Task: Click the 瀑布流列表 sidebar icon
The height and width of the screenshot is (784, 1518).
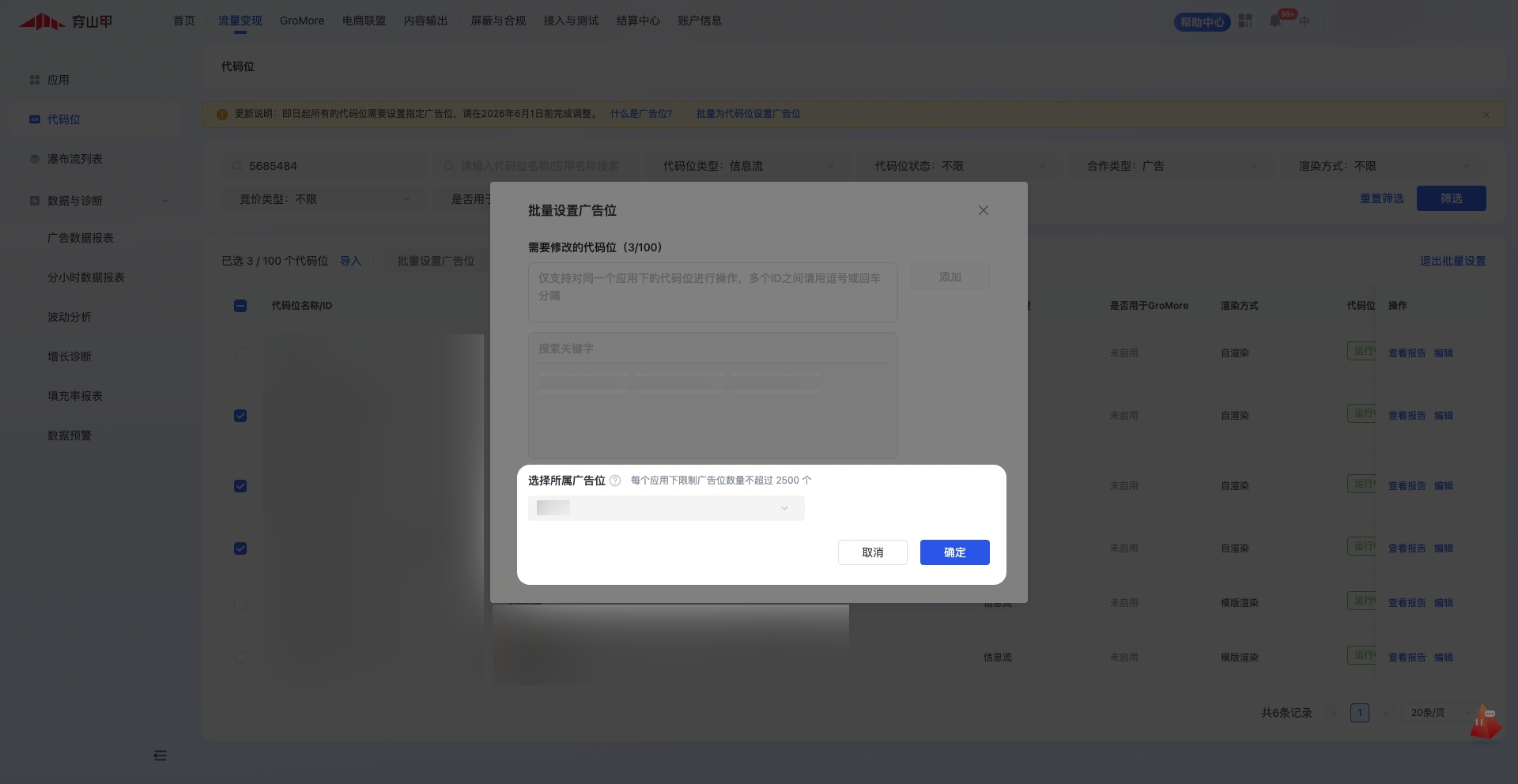Action: [35, 159]
